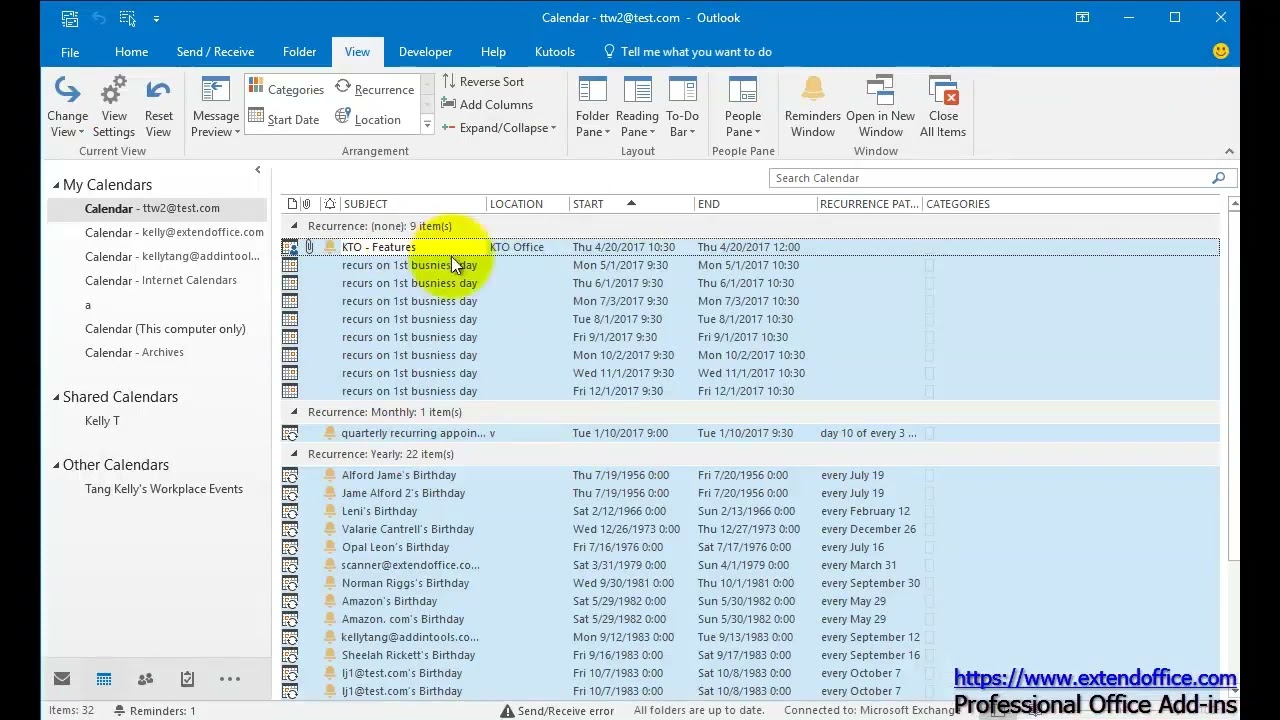Click Open in New Window

pyautogui.click(x=880, y=108)
